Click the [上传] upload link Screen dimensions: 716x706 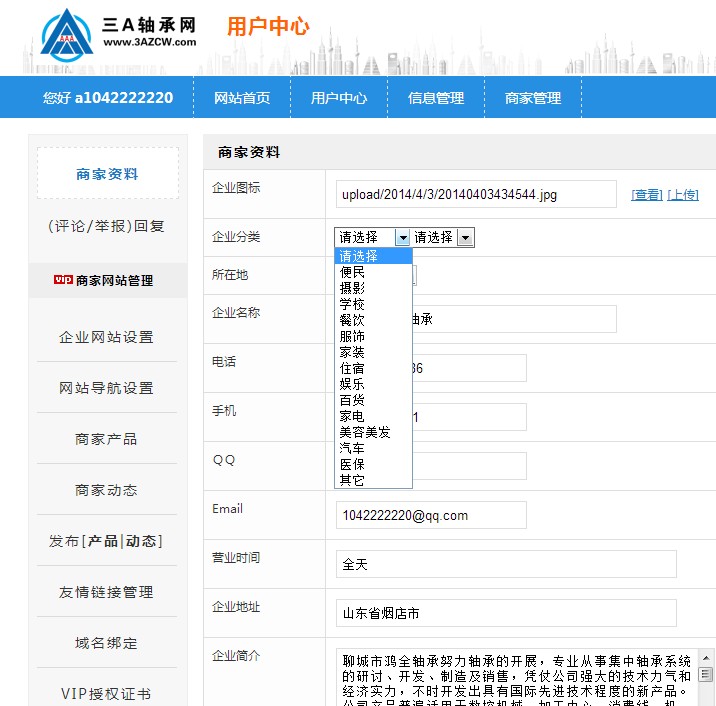click(x=683, y=195)
